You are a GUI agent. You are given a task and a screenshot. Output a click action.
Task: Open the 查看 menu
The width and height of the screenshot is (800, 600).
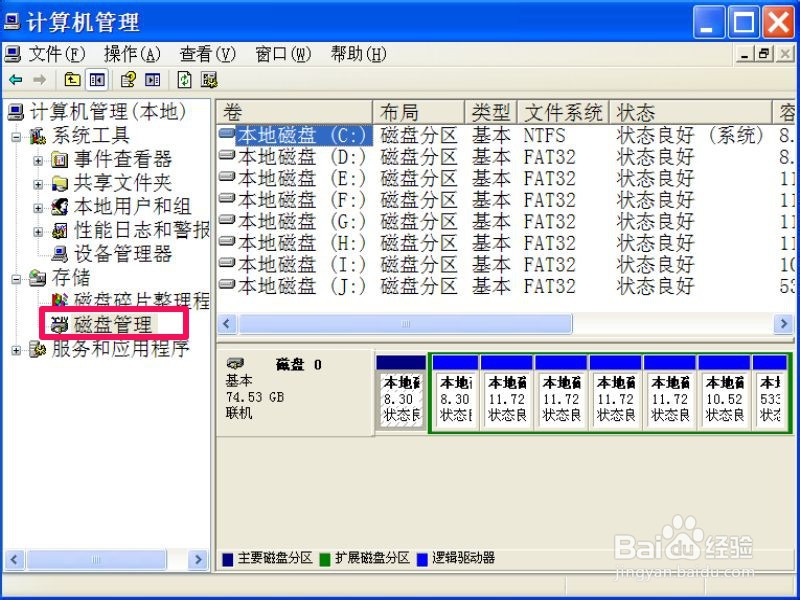(204, 54)
